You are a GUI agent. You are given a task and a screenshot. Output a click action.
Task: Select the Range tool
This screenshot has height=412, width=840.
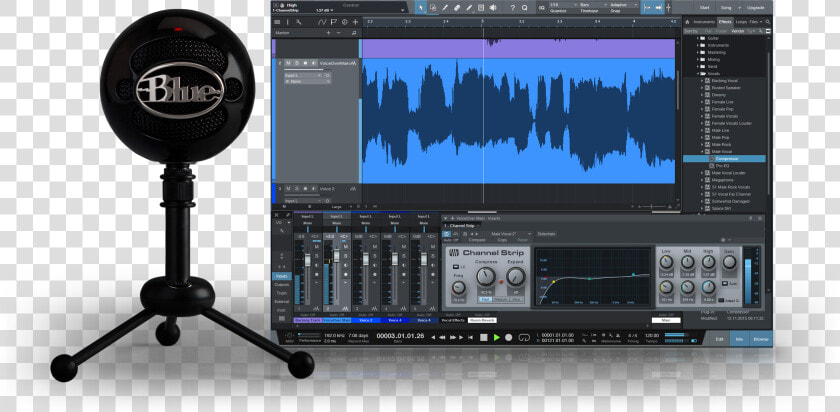pos(433,7)
